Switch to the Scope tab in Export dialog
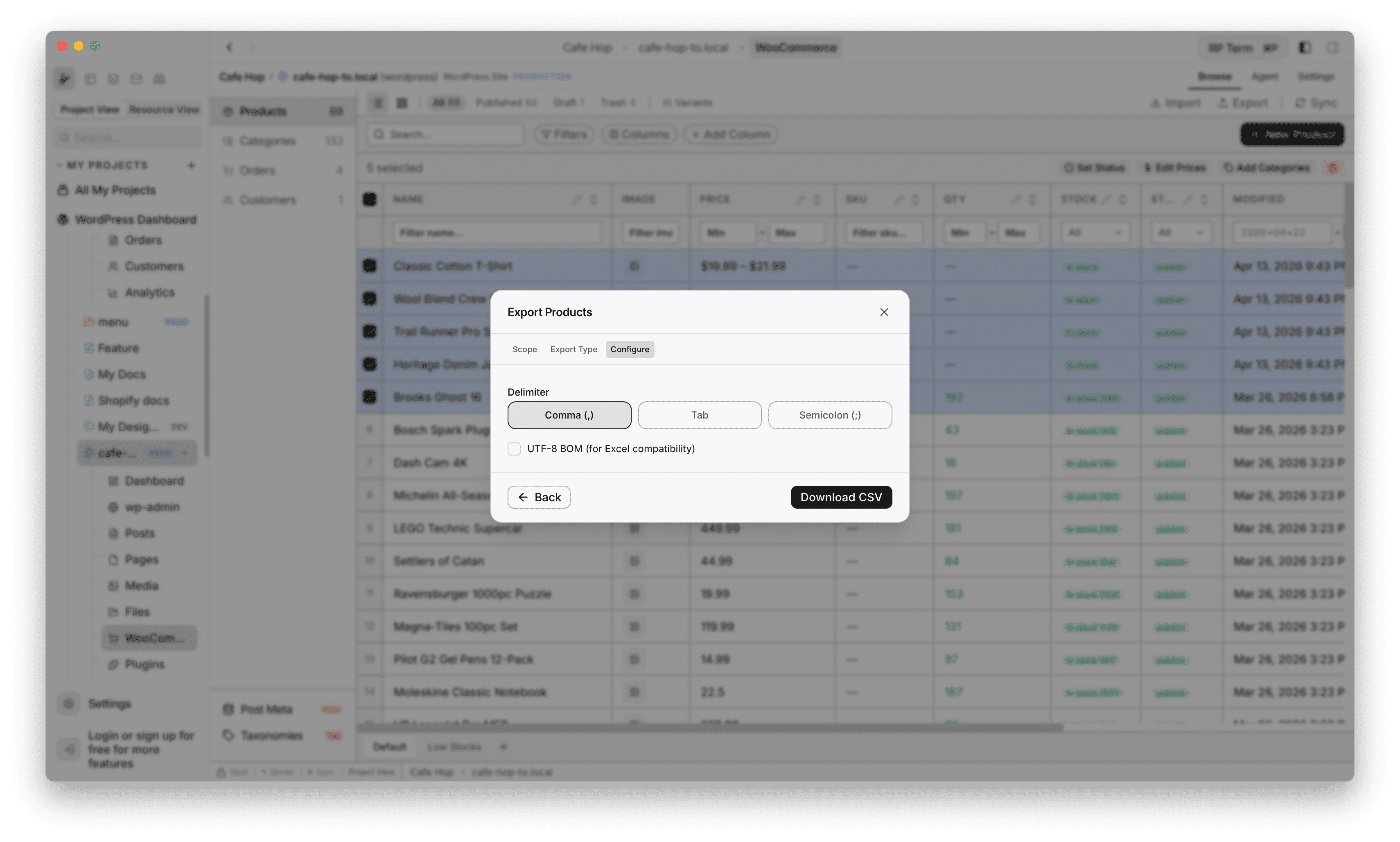The height and width of the screenshot is (842, 1400). click(524, 349)
